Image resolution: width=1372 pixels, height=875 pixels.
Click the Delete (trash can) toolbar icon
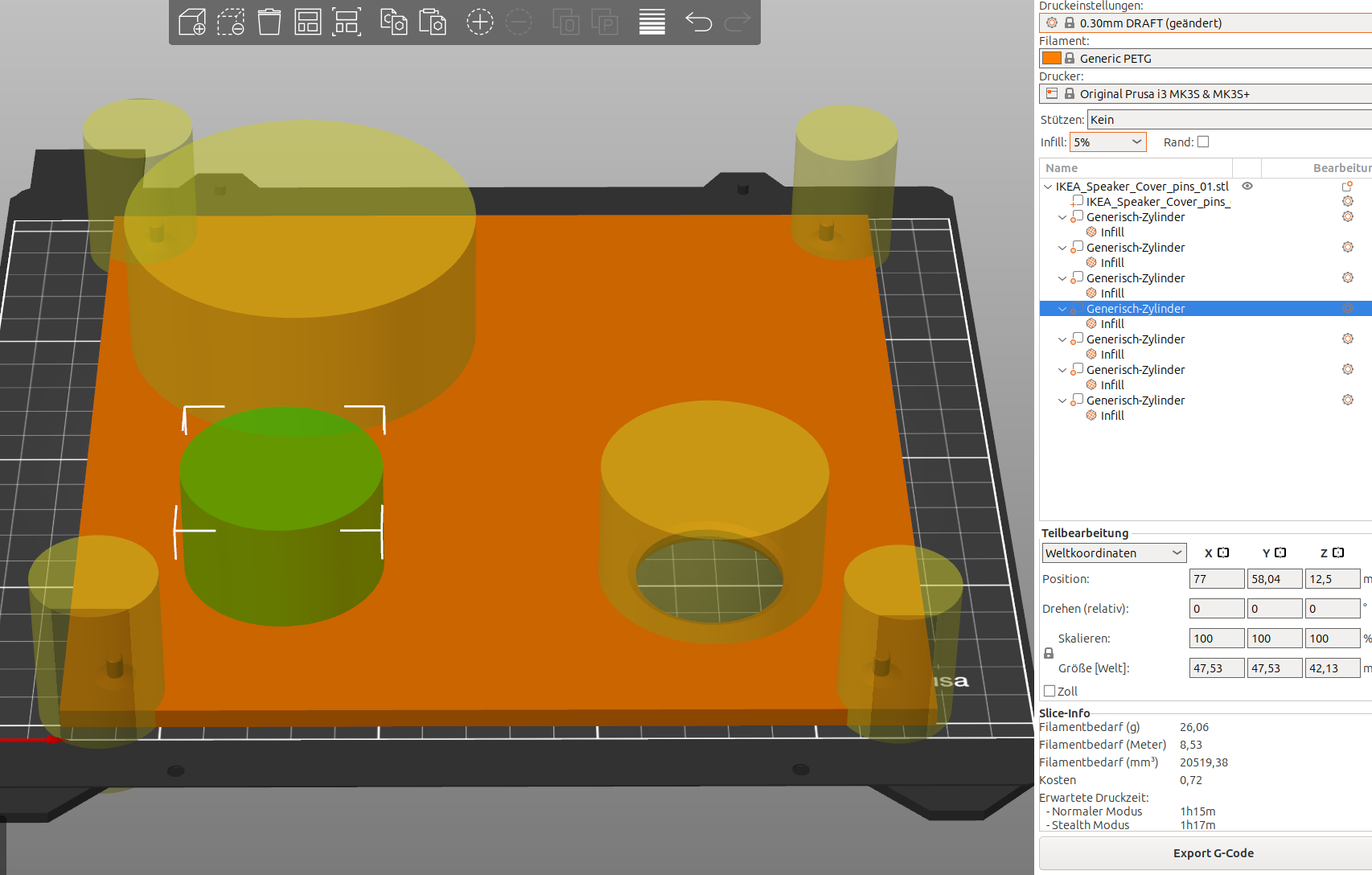pyautogui.click(x=269, y=22)
